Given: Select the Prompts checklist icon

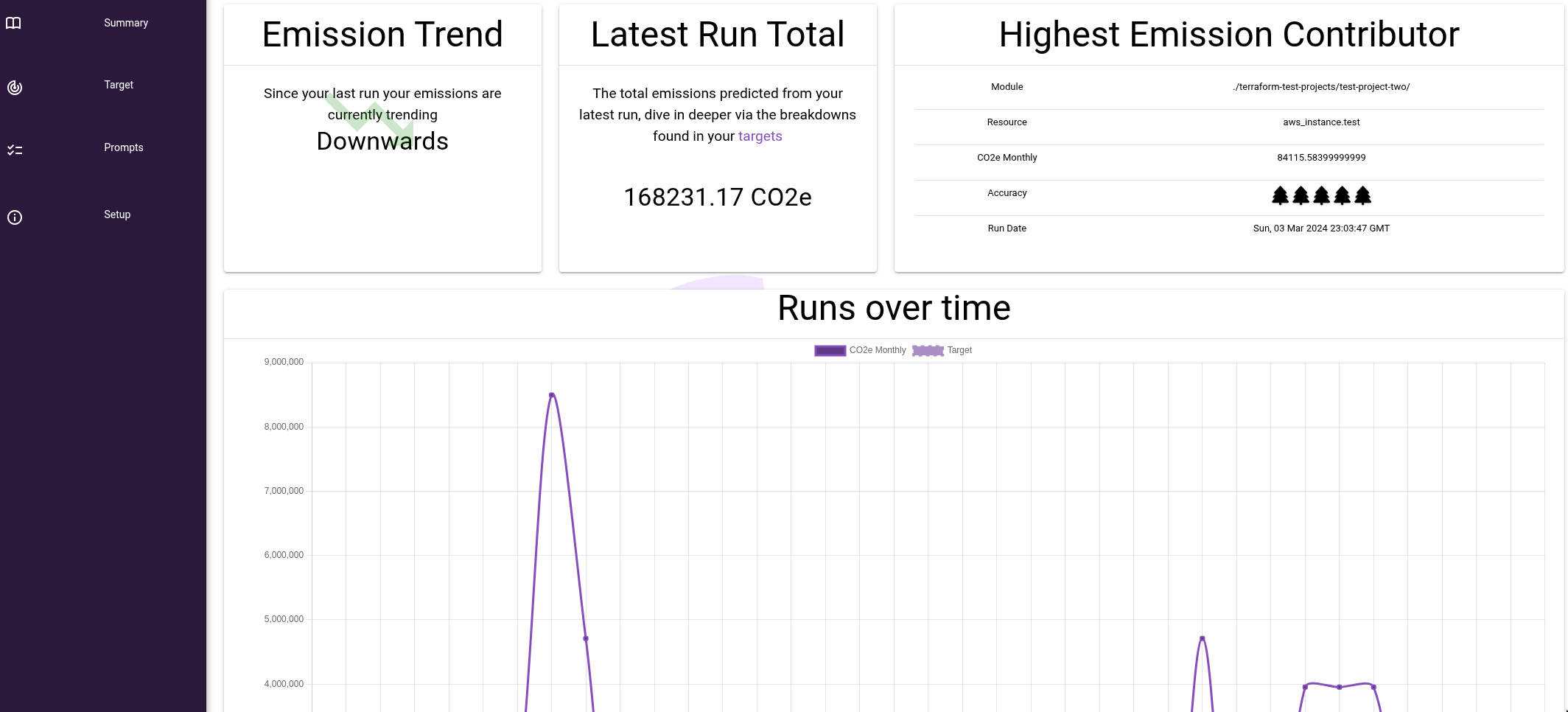Looking at the screenshot, I should 15,150.
